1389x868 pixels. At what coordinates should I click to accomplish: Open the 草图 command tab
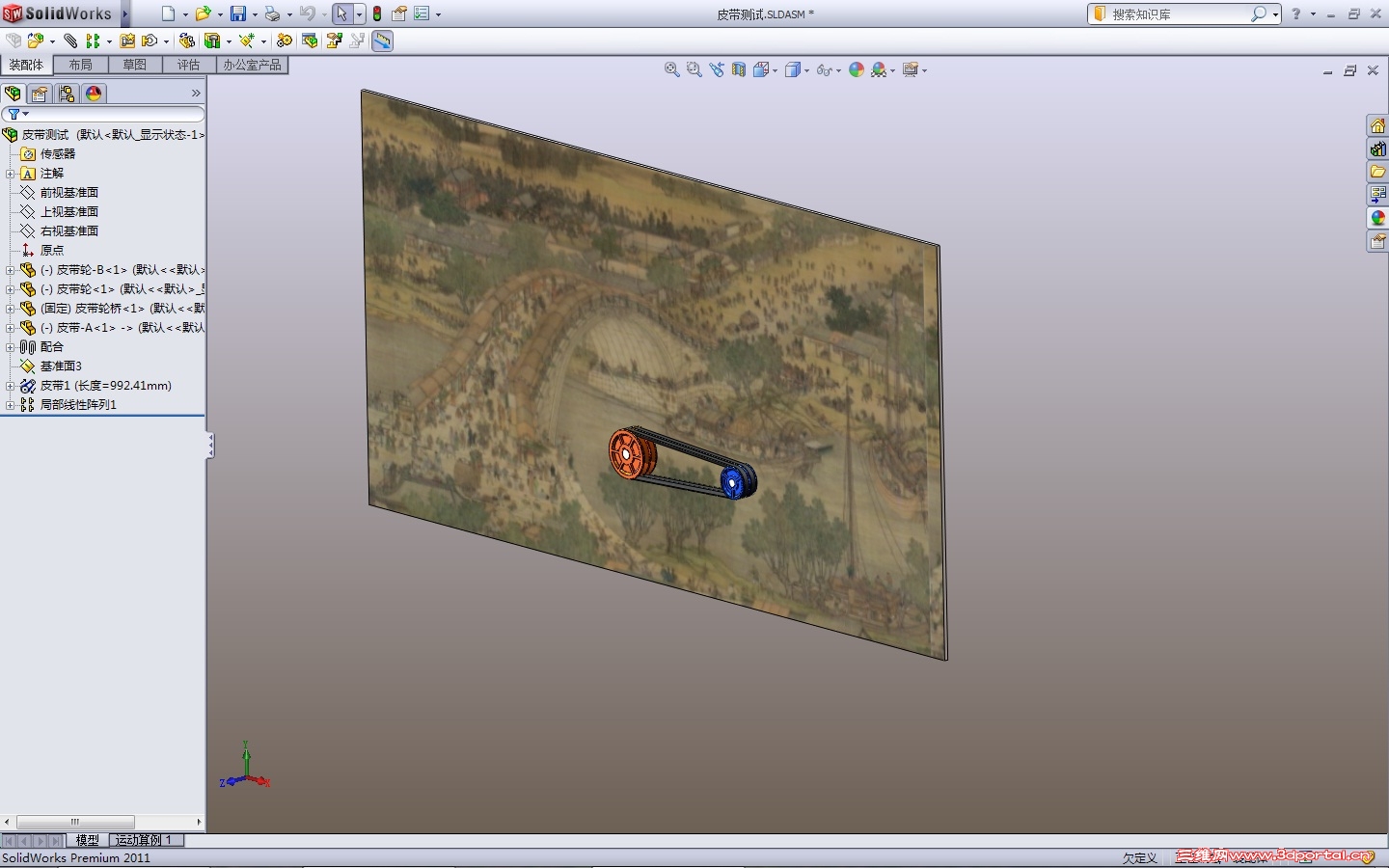coord(135,65)
